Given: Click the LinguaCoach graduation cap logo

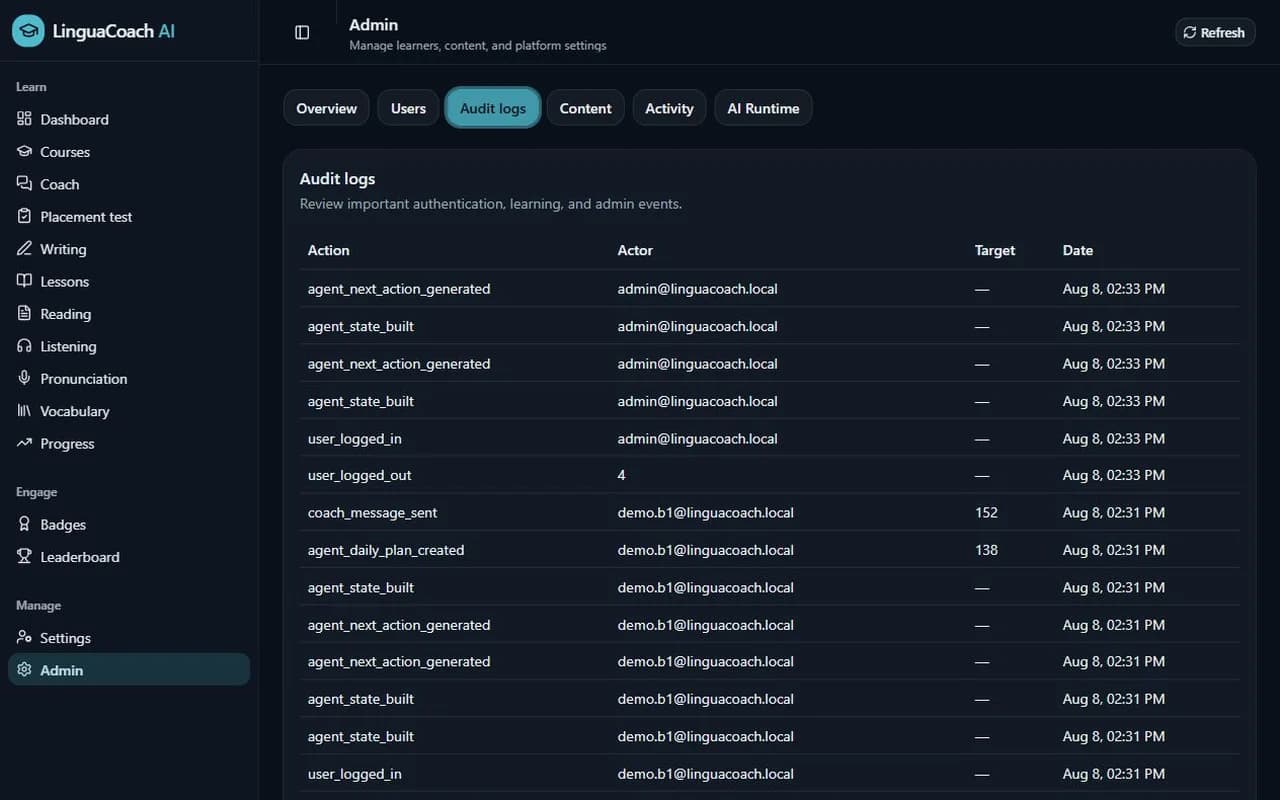Looking at the screenshot, I should pyautogui.click(x=28, y=31).
